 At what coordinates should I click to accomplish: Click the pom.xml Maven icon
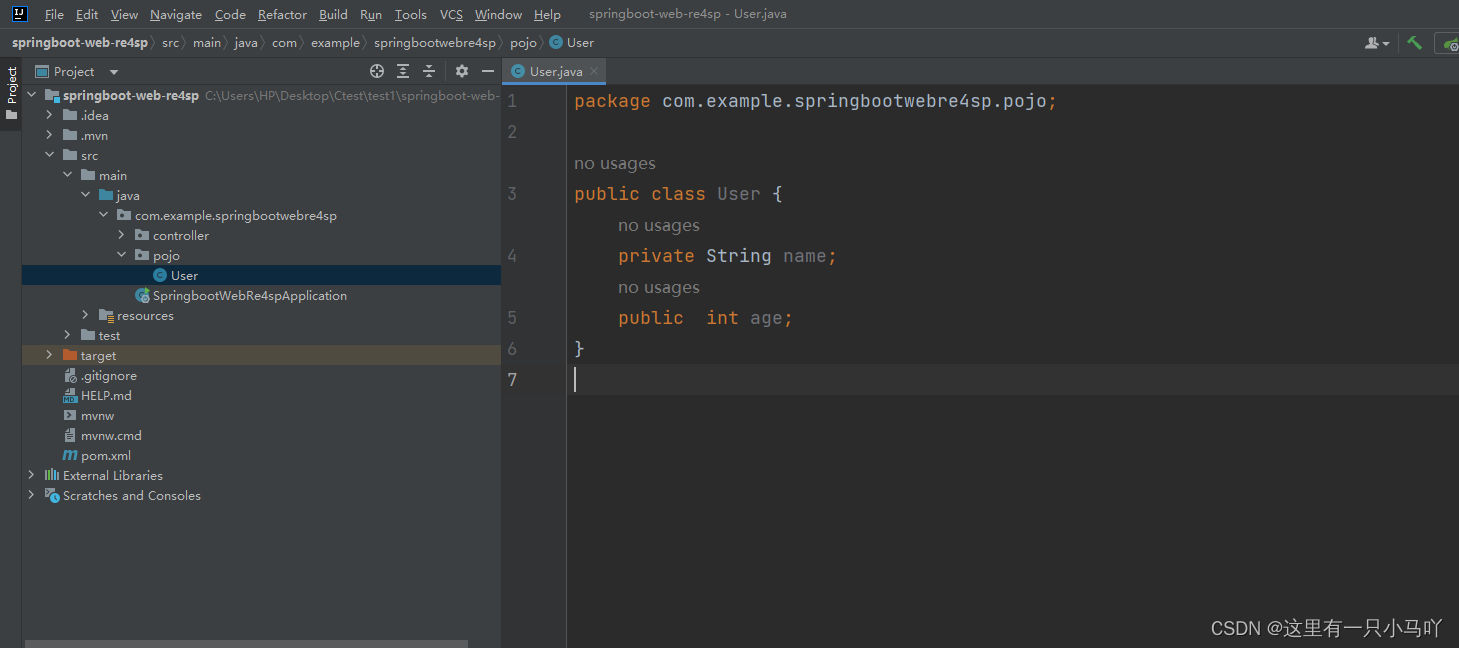[70, 455]
